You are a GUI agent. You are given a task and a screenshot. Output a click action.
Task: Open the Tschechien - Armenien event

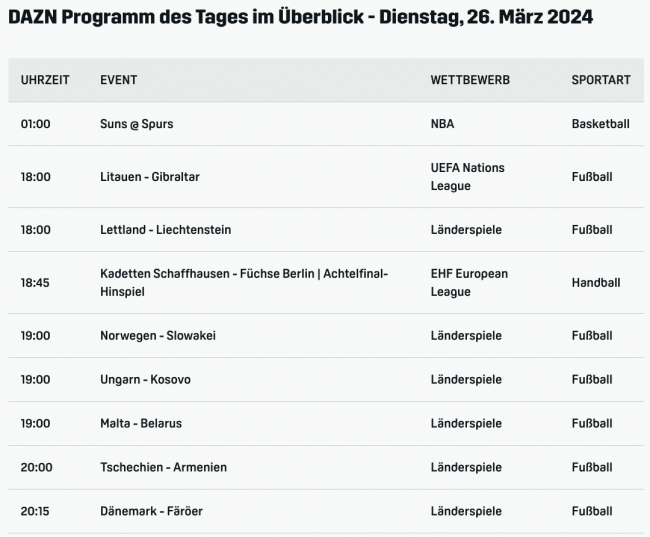point(163,468)
